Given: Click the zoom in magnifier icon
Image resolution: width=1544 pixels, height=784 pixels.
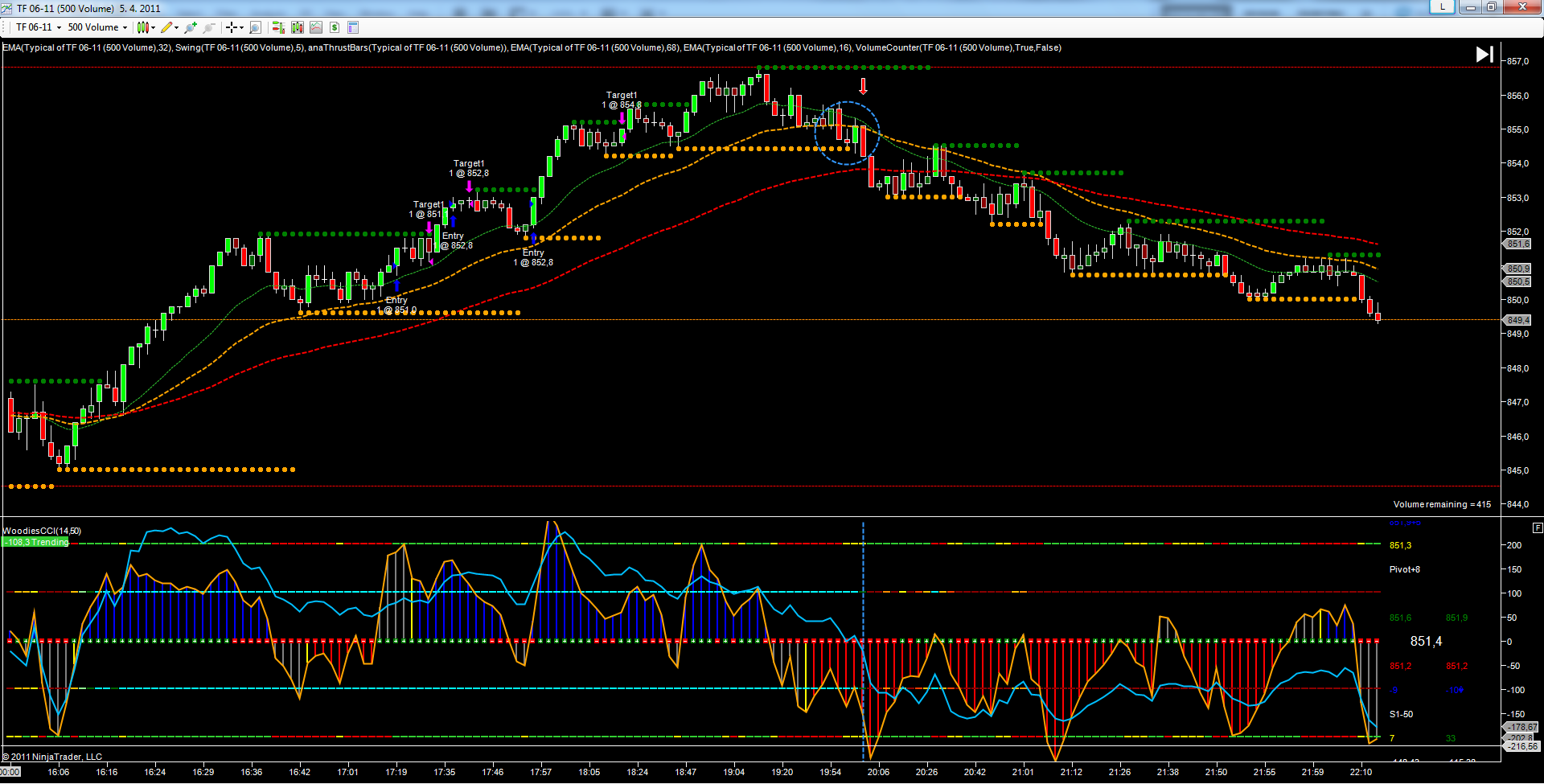Looking at the screenshot, I should tap(191, 27).
